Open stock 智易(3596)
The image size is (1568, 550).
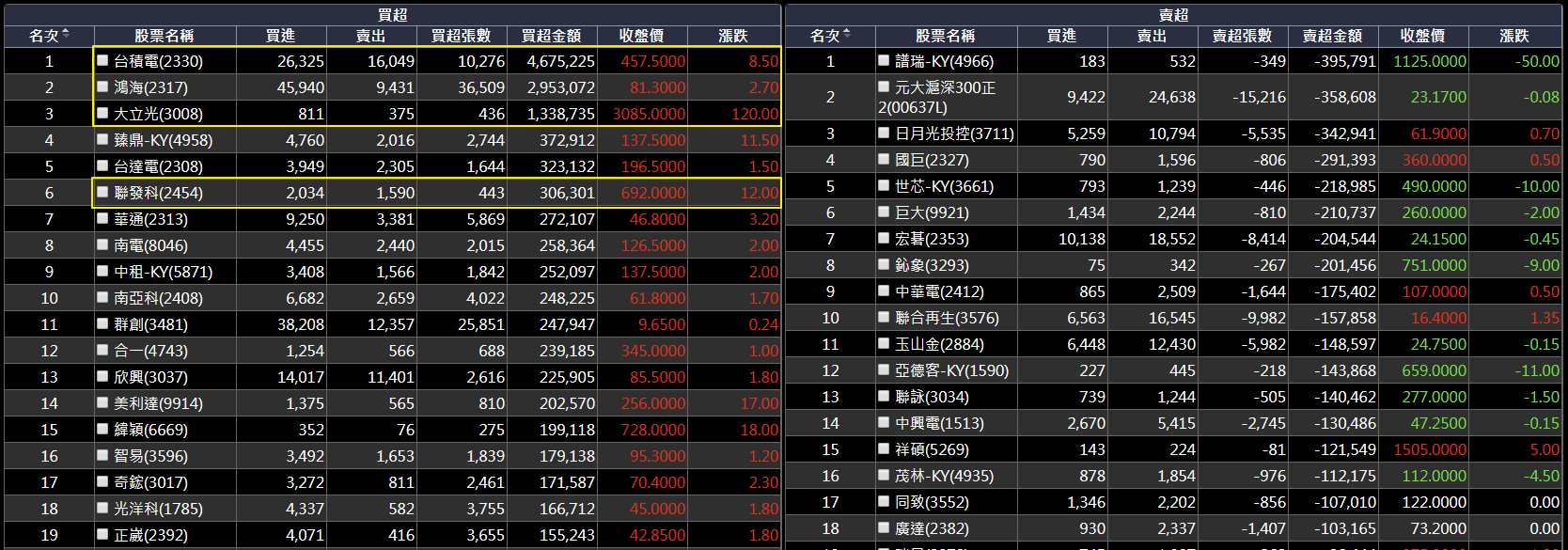pyautogui.click(x=150, y=456)
